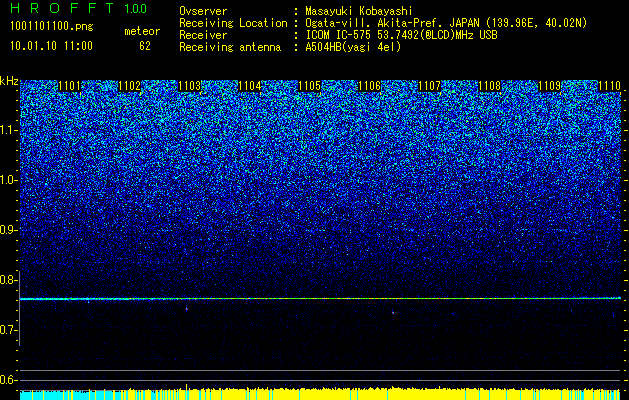This screenshot has height=400, width=629.
Task: Click the Ovserver field label
Action: [x=203, y=11]
